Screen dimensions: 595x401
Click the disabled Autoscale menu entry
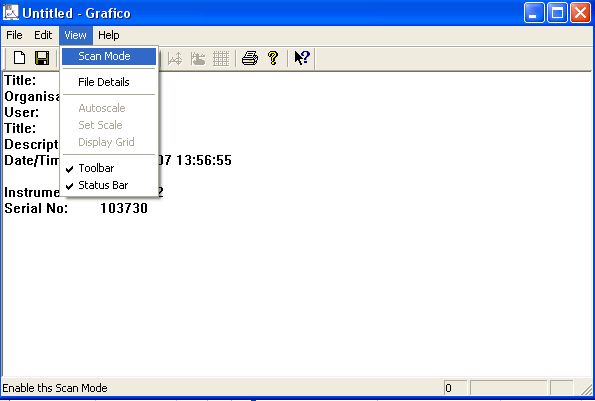109,108
